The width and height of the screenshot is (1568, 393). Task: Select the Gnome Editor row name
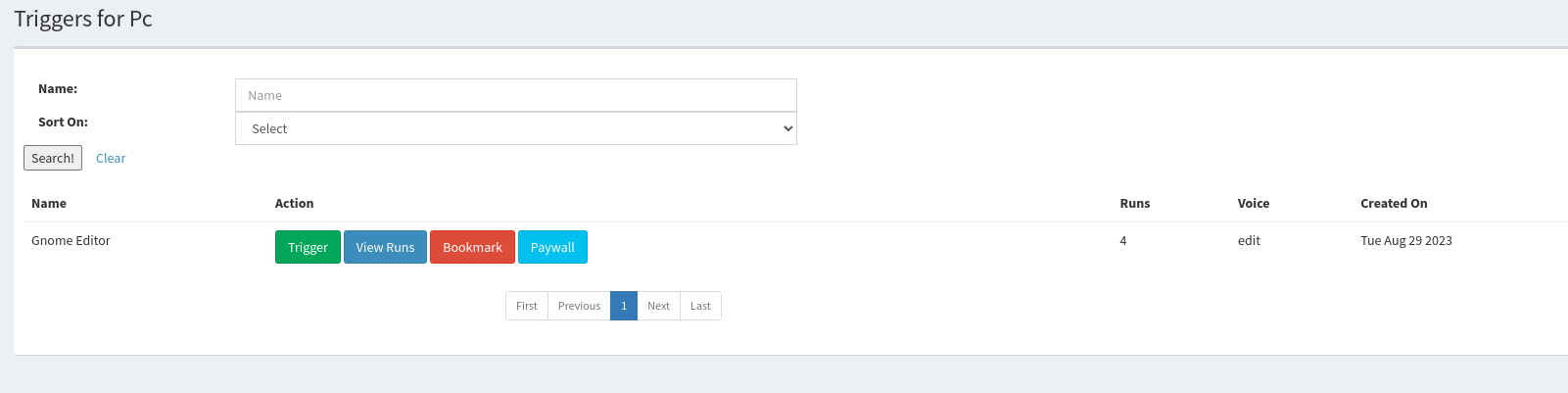71,241
